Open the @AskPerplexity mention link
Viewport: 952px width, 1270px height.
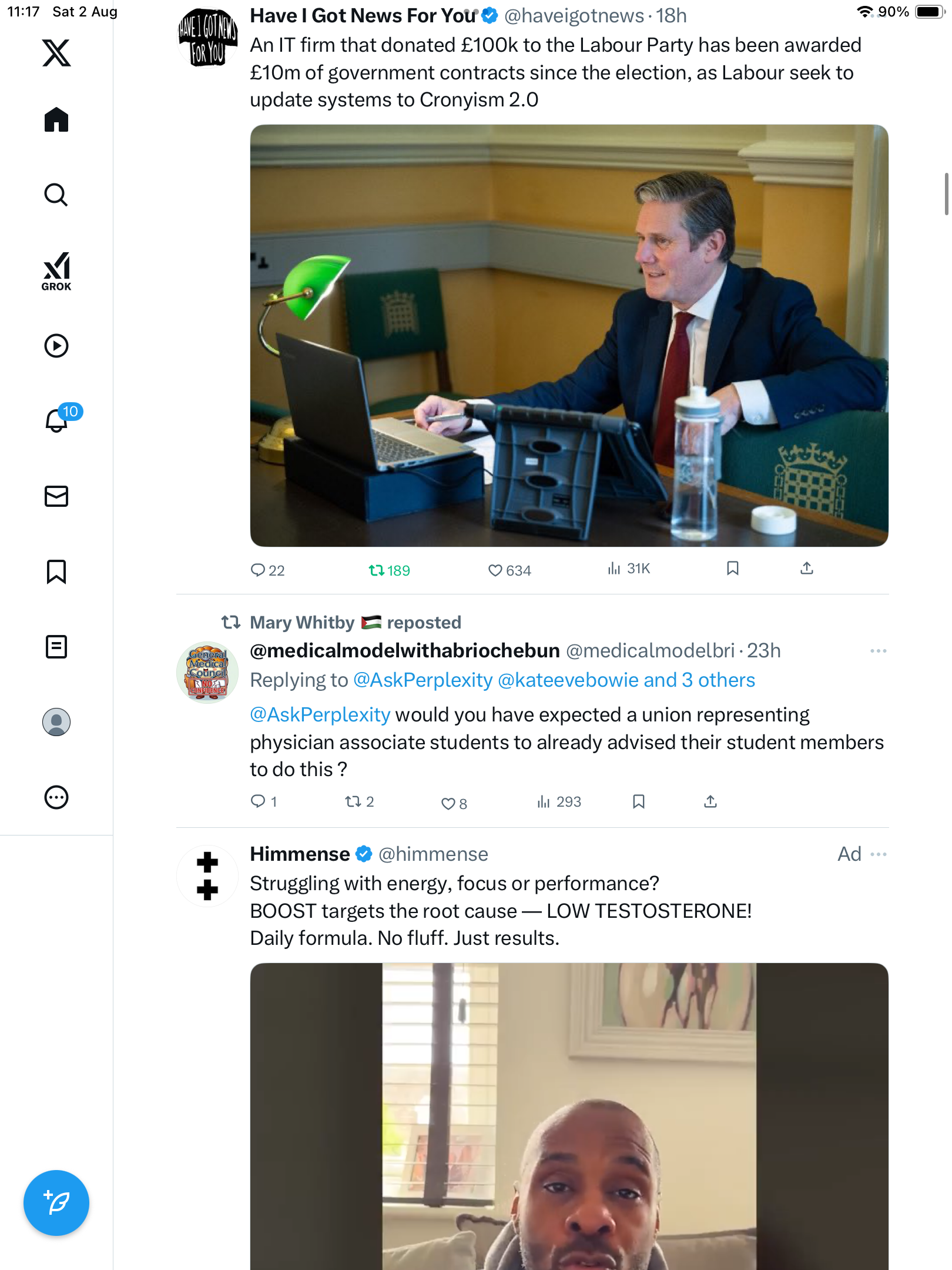[x=320, y=714]
